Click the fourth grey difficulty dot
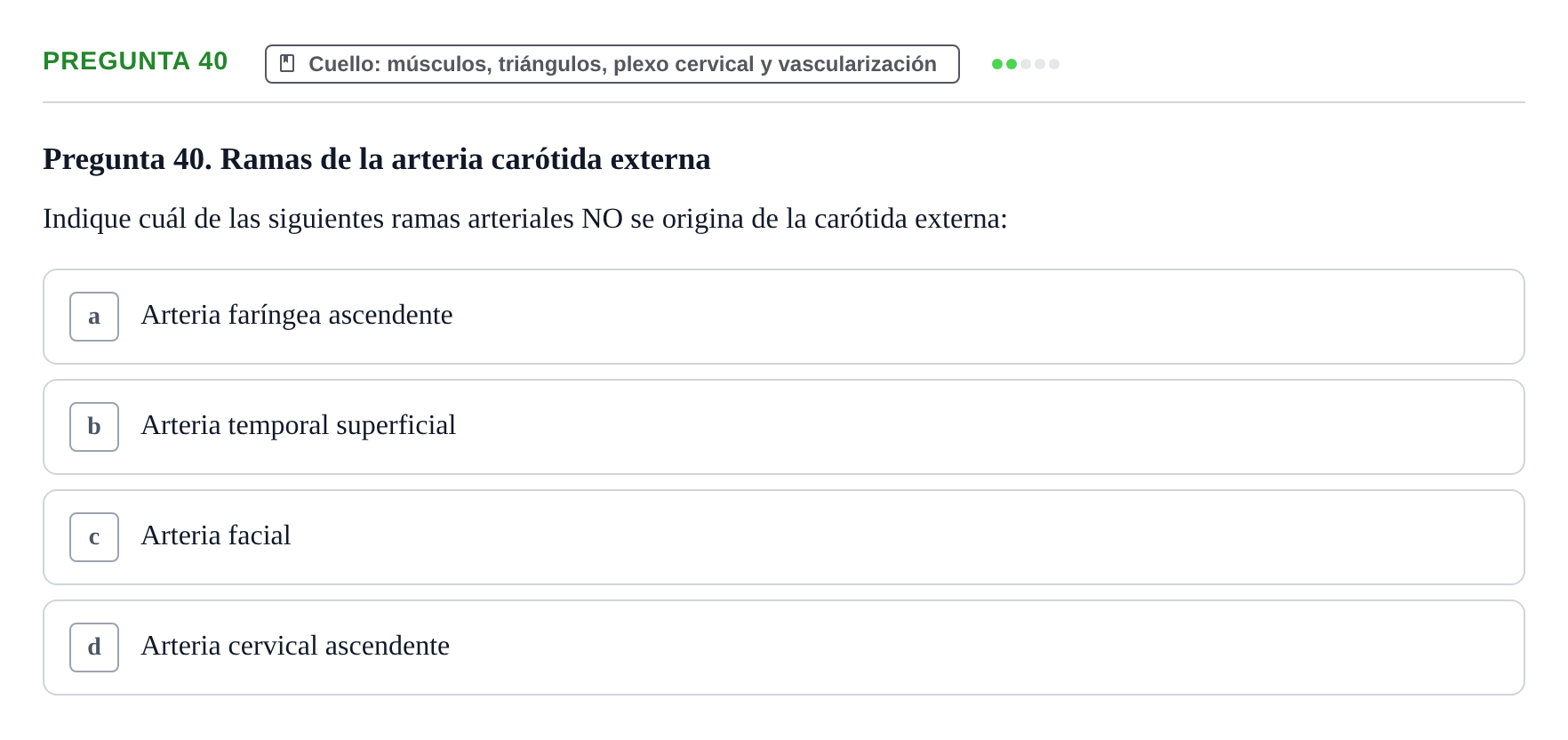 tap(1040, 64)
